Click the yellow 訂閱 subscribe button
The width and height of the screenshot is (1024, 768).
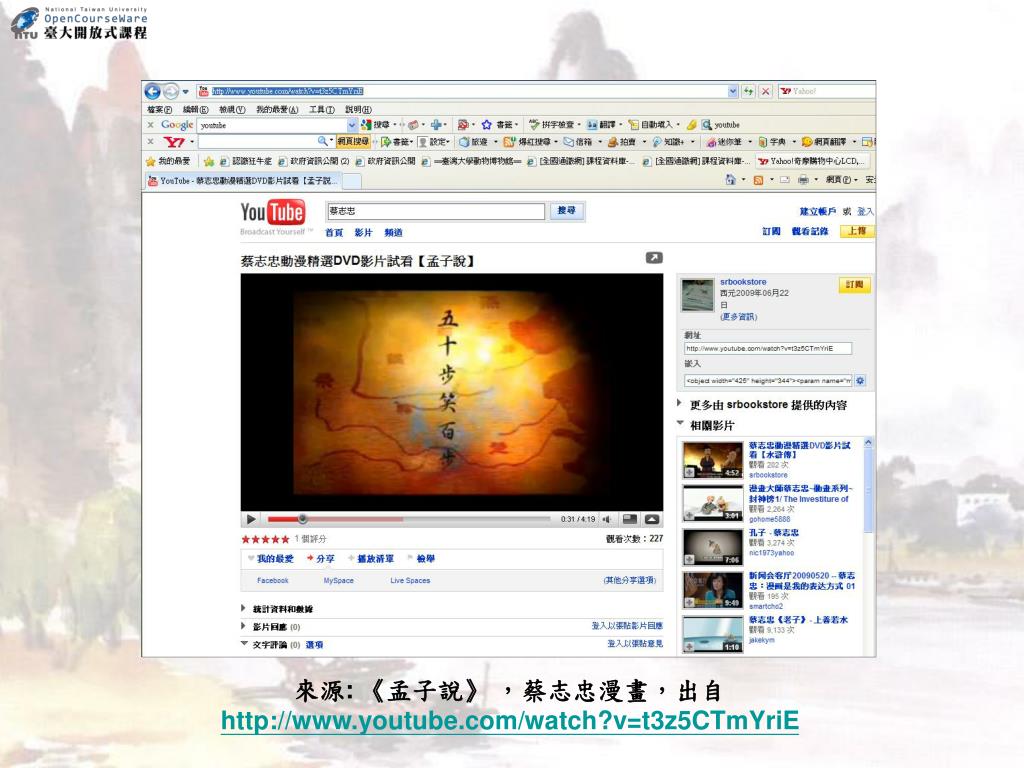(855, 285)
